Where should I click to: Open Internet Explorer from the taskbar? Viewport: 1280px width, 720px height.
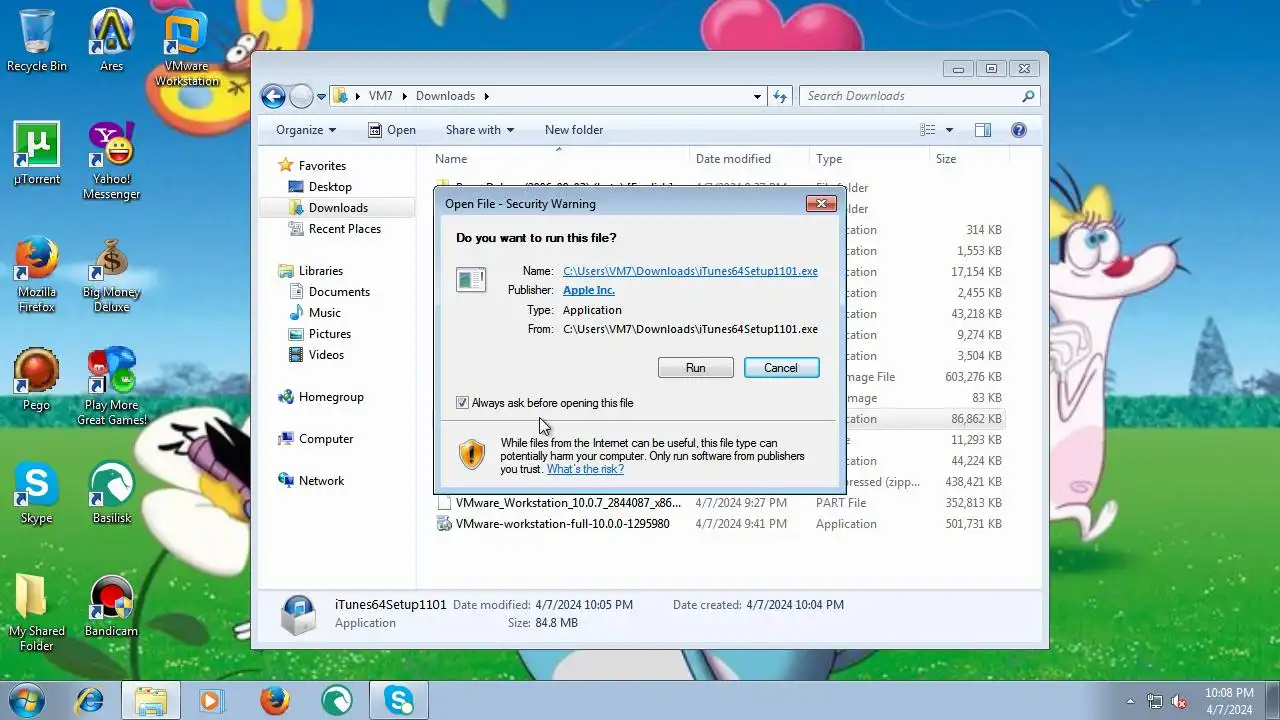(x=90, y=700)
